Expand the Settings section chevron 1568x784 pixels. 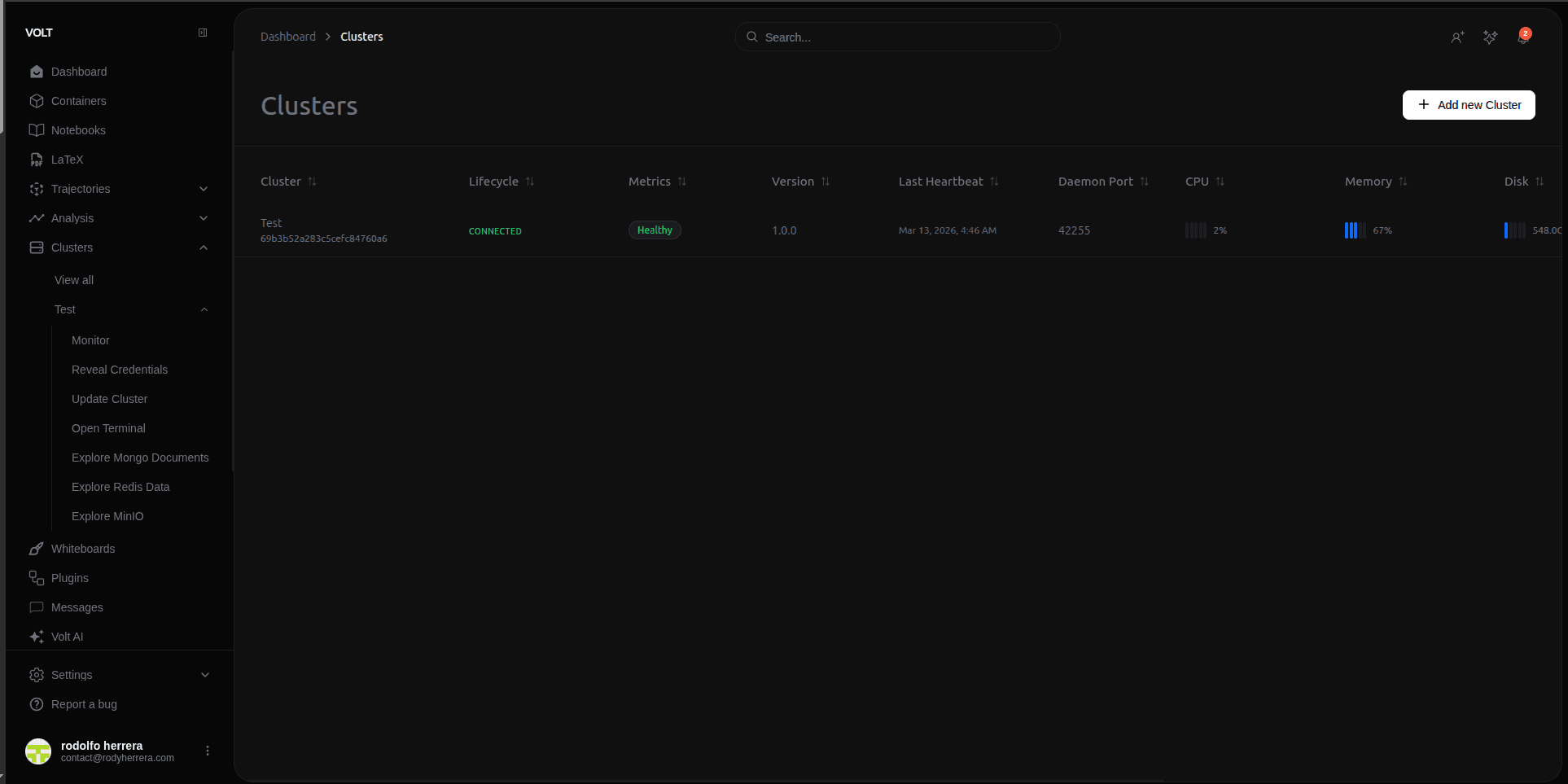pyautogui.click(x=204, y=675)
